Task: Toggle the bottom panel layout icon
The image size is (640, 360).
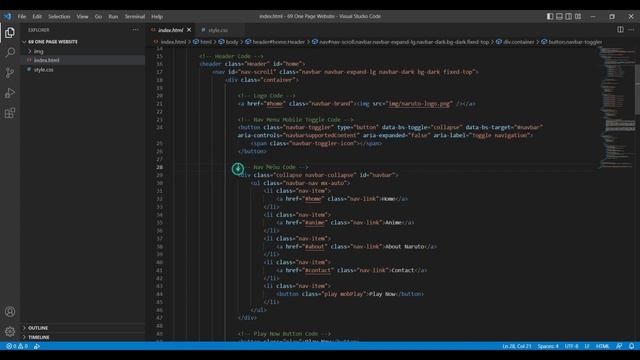Action: click(x=559, y=16)
